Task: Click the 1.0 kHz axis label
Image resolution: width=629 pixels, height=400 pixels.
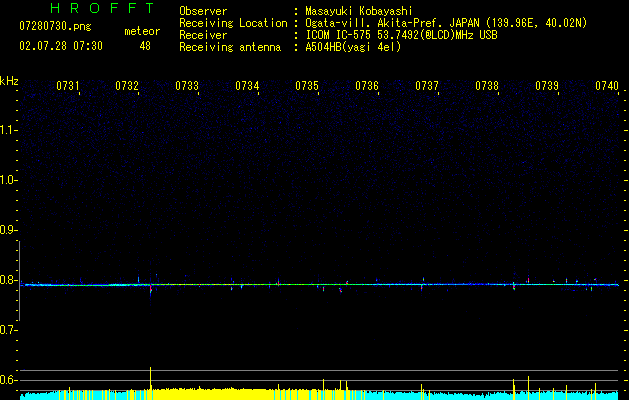Action: pos(7,180)
